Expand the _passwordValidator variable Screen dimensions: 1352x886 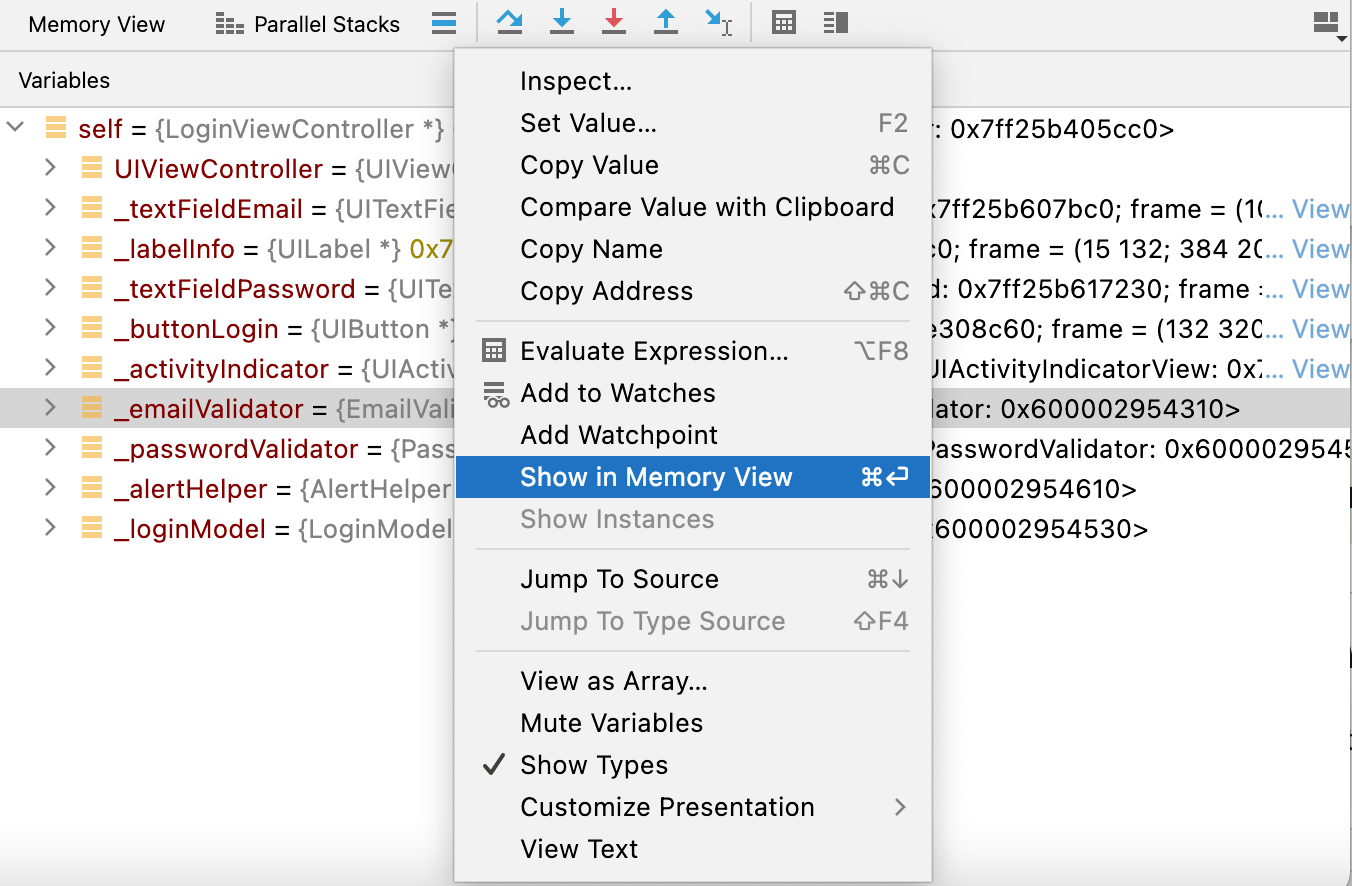point(50,448)
